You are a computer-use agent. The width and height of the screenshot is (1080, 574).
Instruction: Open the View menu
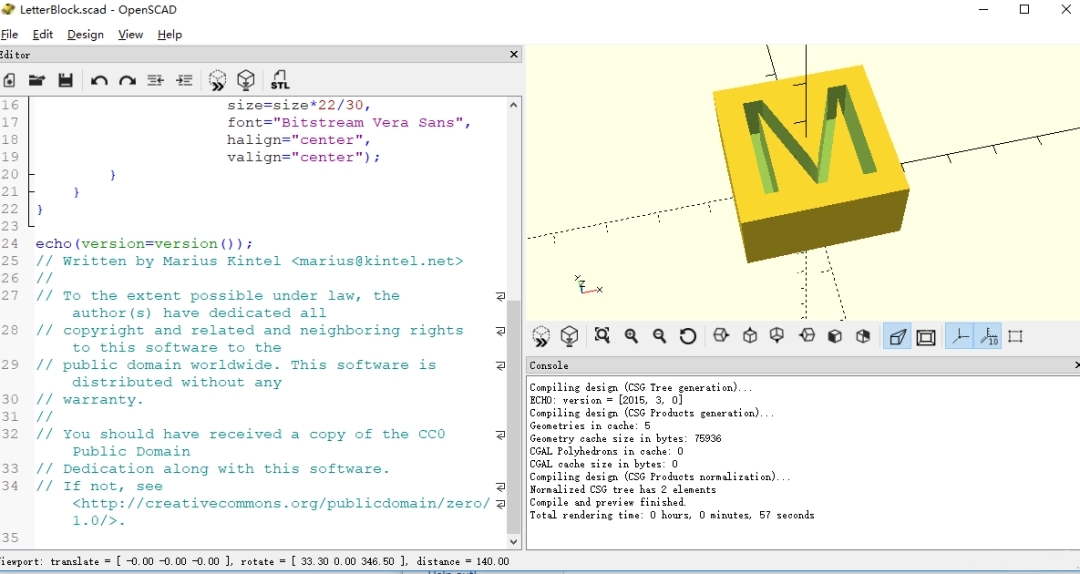click(130, 34)
